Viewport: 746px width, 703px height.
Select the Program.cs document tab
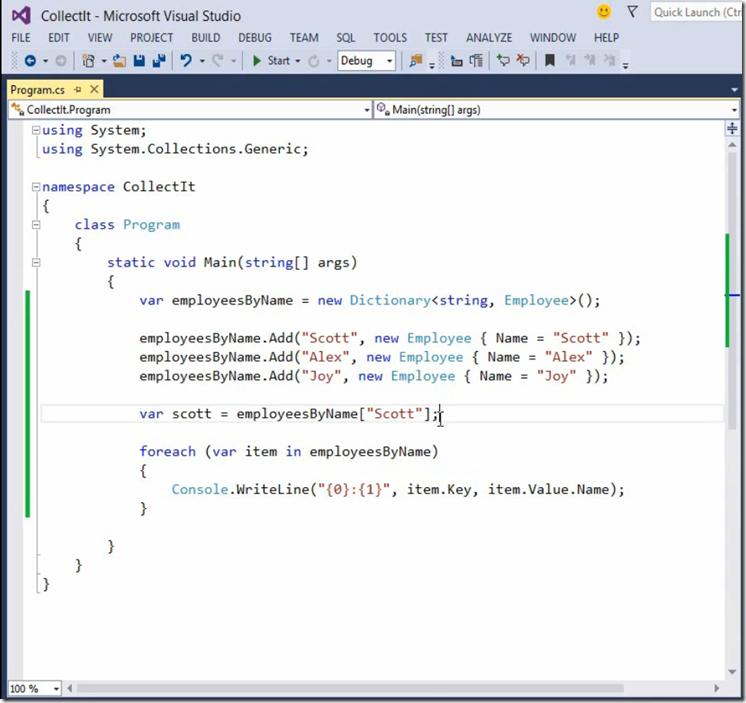pyautogui.click(x=38, y=90)
